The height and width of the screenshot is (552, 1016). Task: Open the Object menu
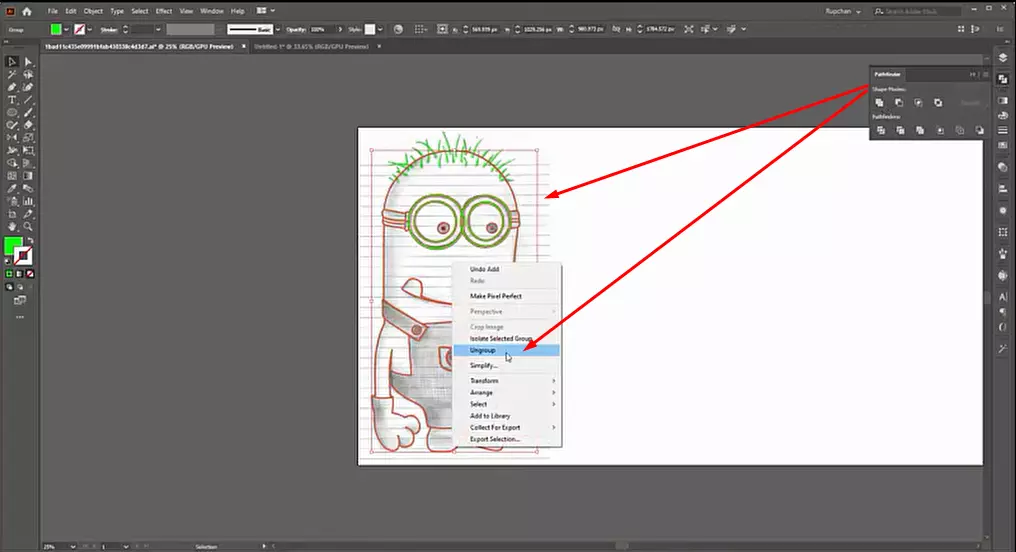click(93, 11)
